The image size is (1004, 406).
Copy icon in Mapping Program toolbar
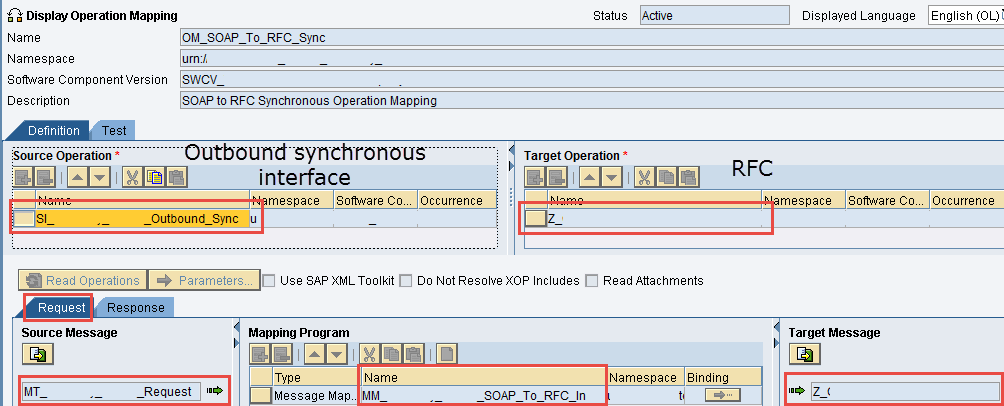pyautogui.click(x=391, y=353)
